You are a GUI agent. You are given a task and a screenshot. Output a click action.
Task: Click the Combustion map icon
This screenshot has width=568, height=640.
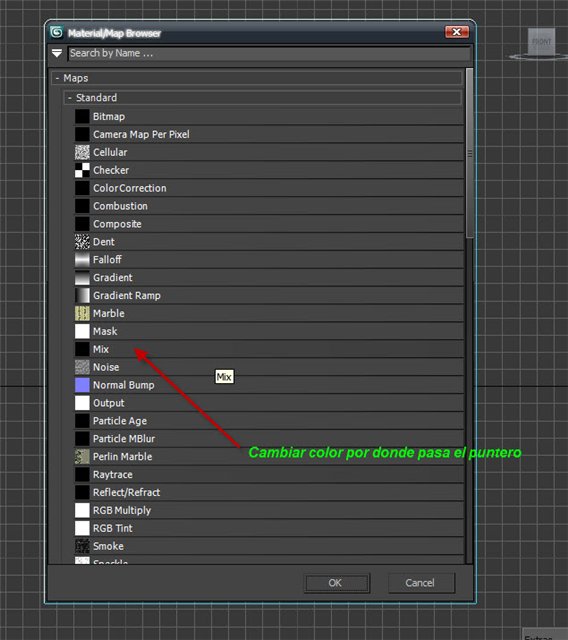point(82,206)
